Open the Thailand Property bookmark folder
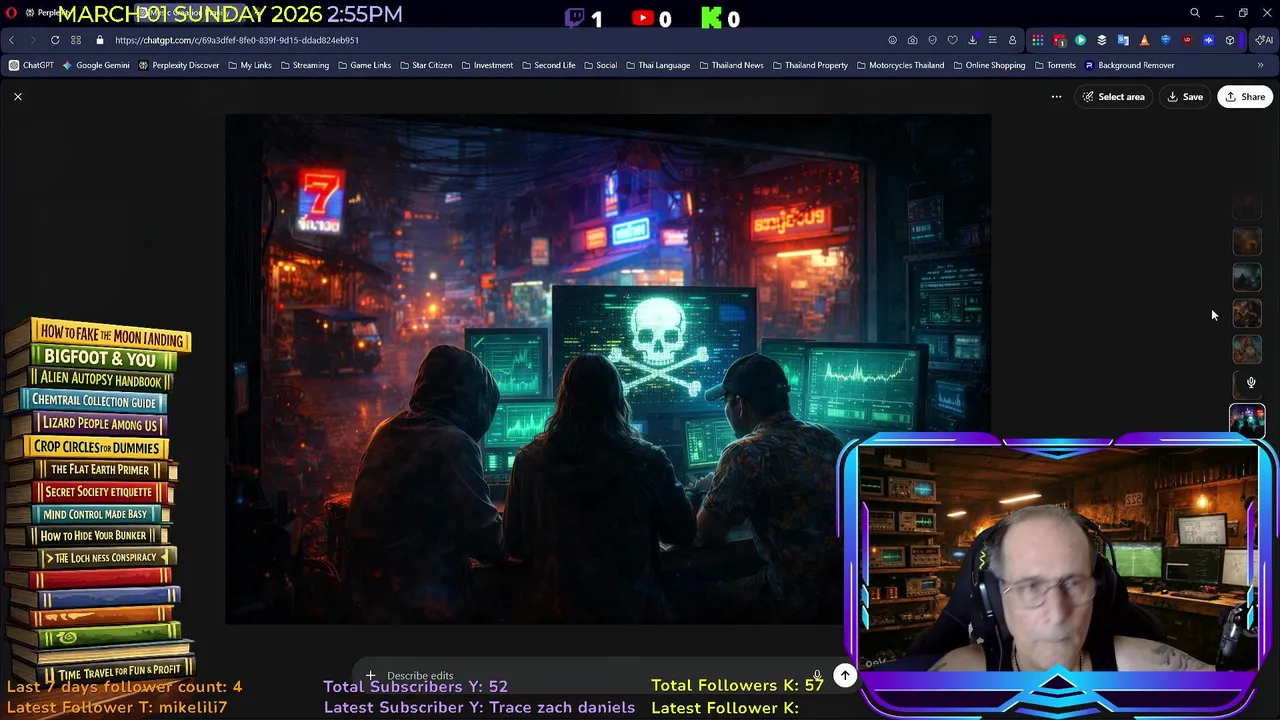 coord(810,65)
